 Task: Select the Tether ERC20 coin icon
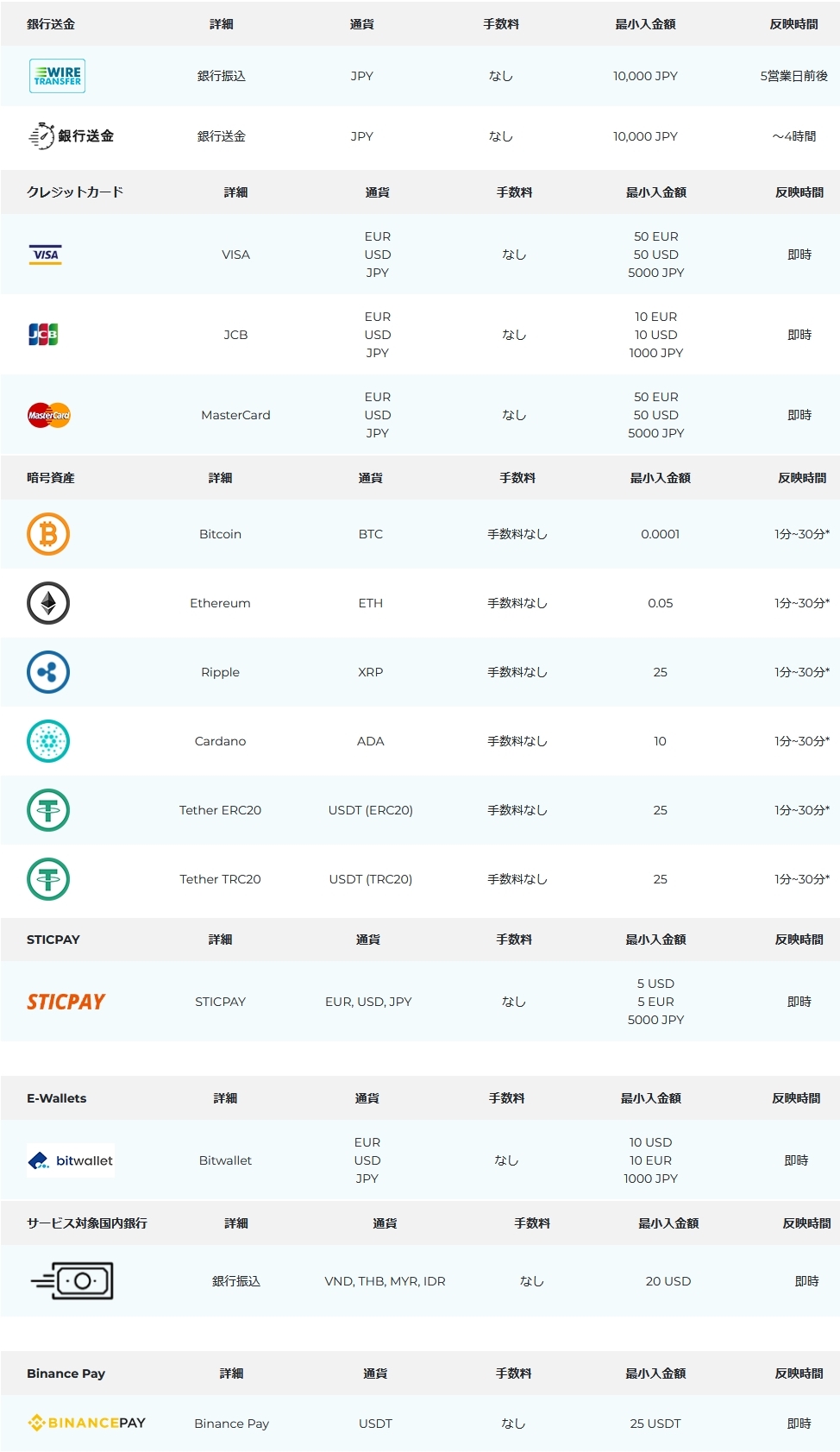point(48,810)
